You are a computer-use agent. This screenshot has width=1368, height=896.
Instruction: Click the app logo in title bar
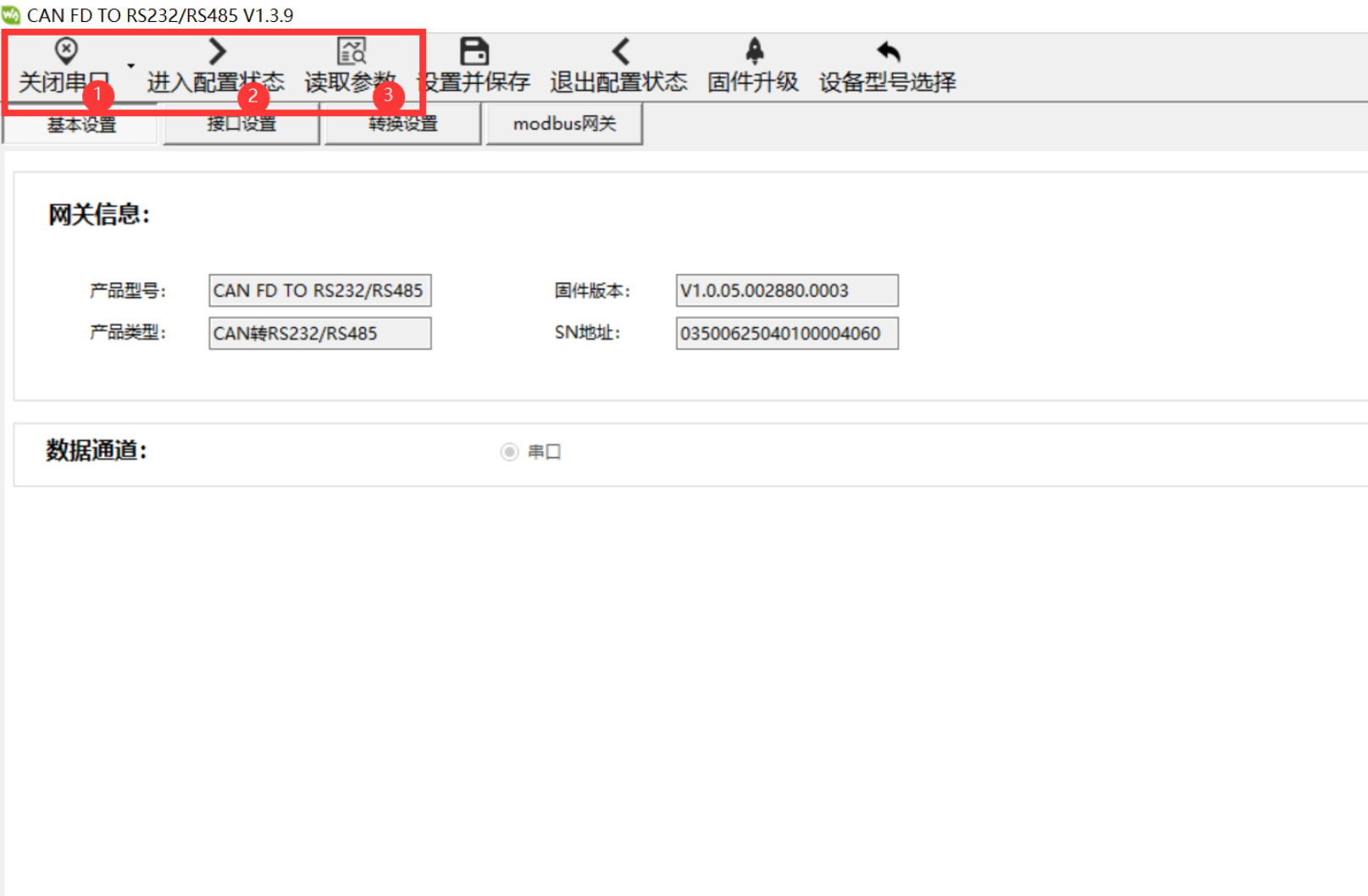tap(11, 15)
